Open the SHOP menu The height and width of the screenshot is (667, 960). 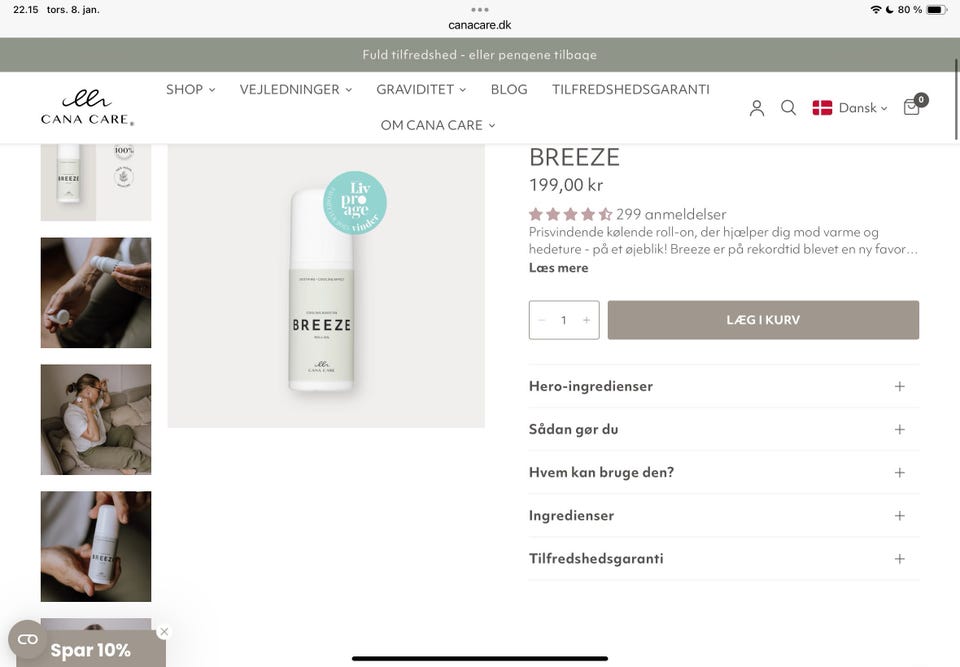click(190, 89)
